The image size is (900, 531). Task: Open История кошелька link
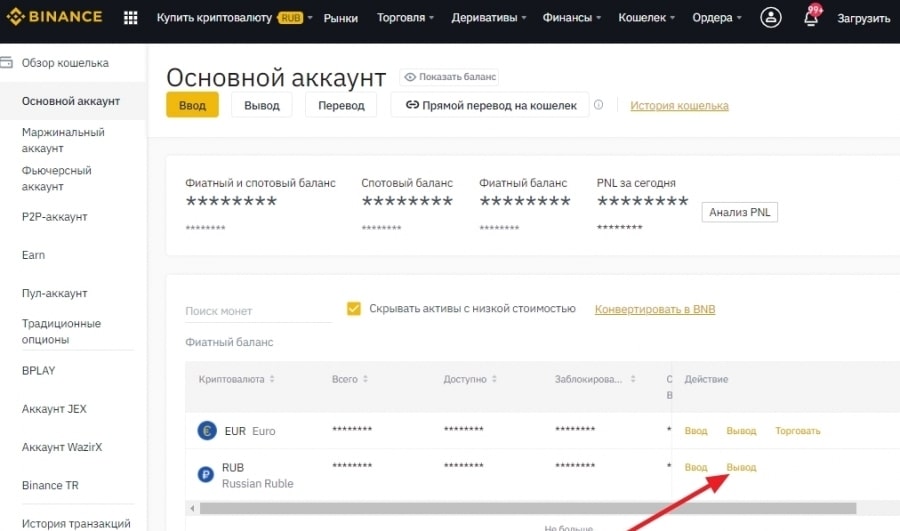(x=679, y=106)
